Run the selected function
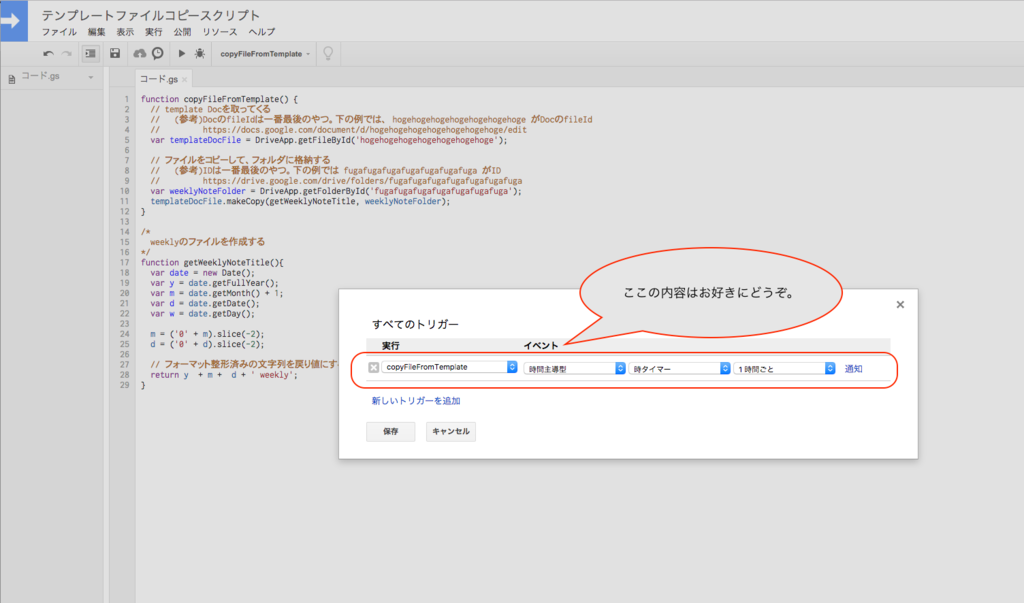This screenshot has width=1024, height=603. (x=182, y=54)
